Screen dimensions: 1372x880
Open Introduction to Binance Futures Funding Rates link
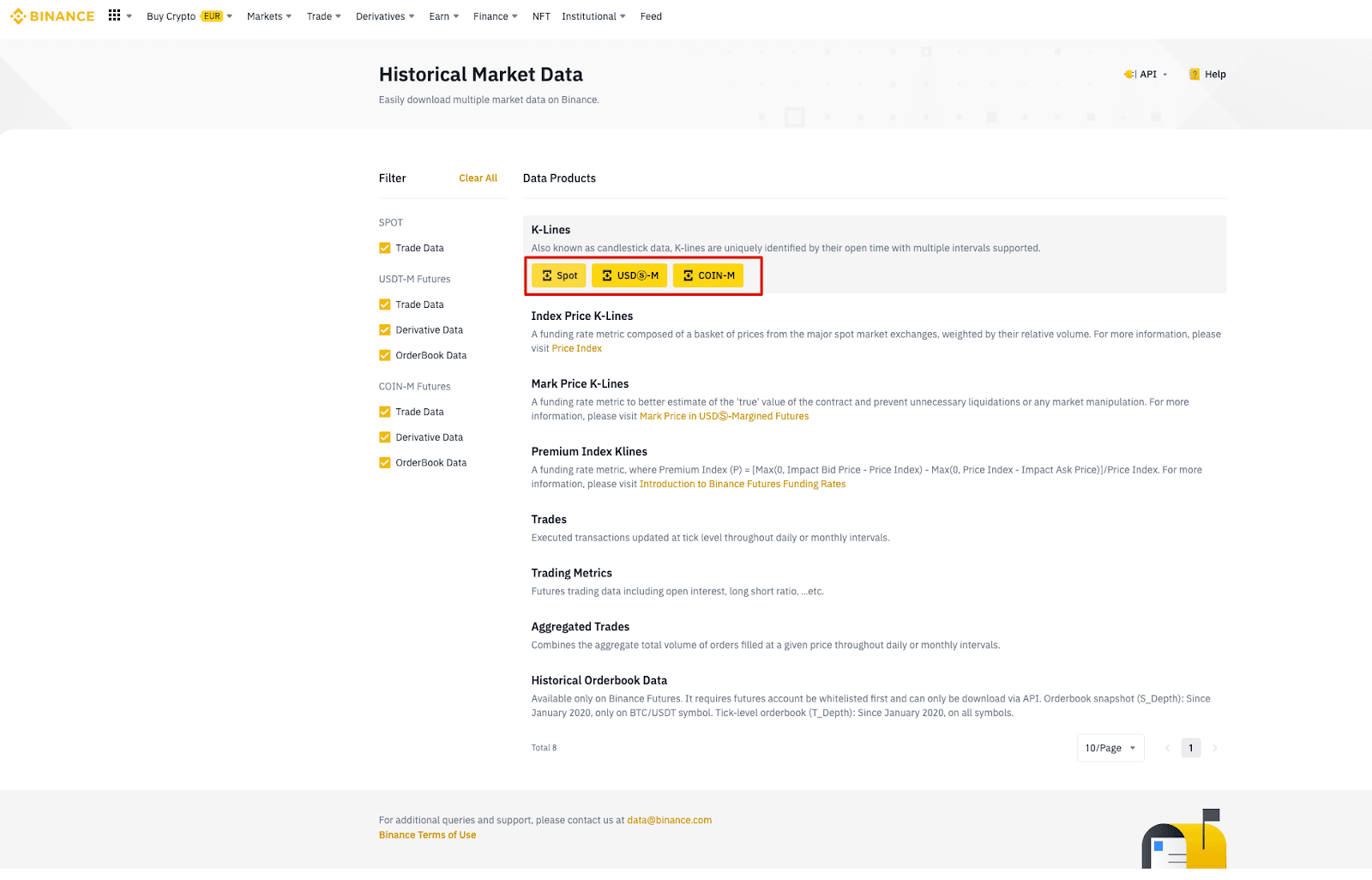[743, 484]
